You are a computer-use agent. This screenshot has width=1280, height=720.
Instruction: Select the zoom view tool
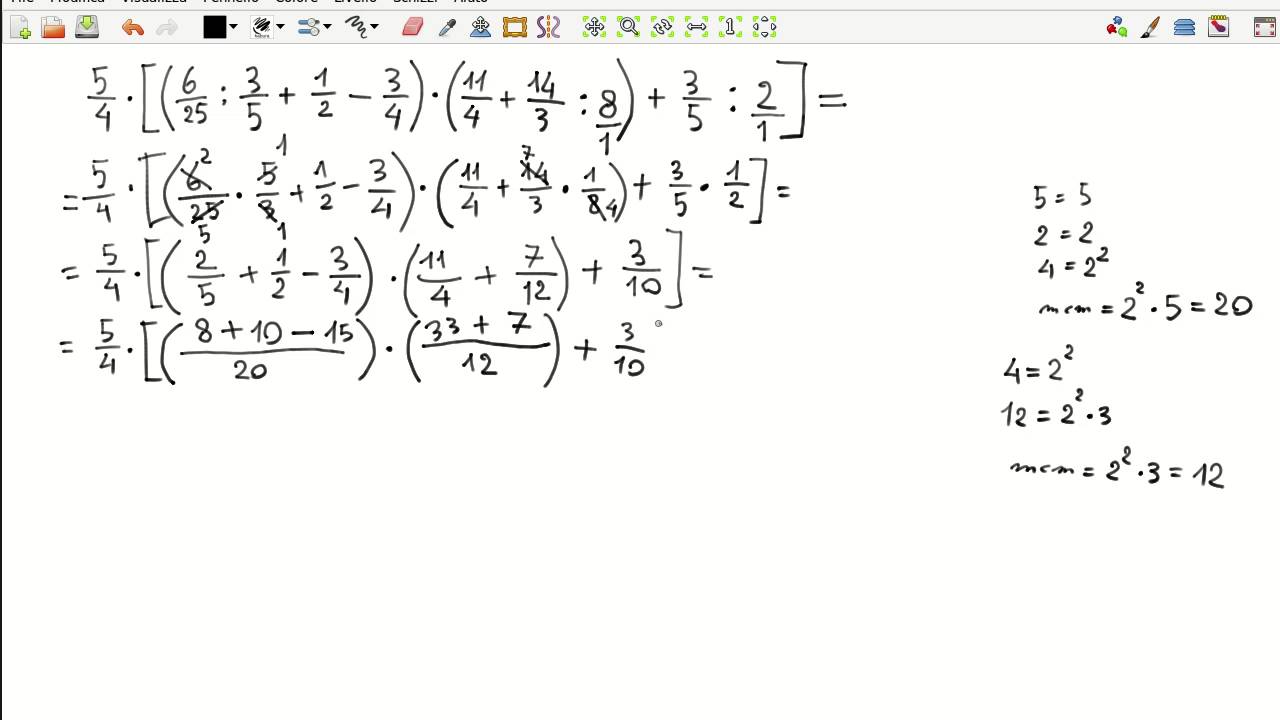[x=628, y=27]
